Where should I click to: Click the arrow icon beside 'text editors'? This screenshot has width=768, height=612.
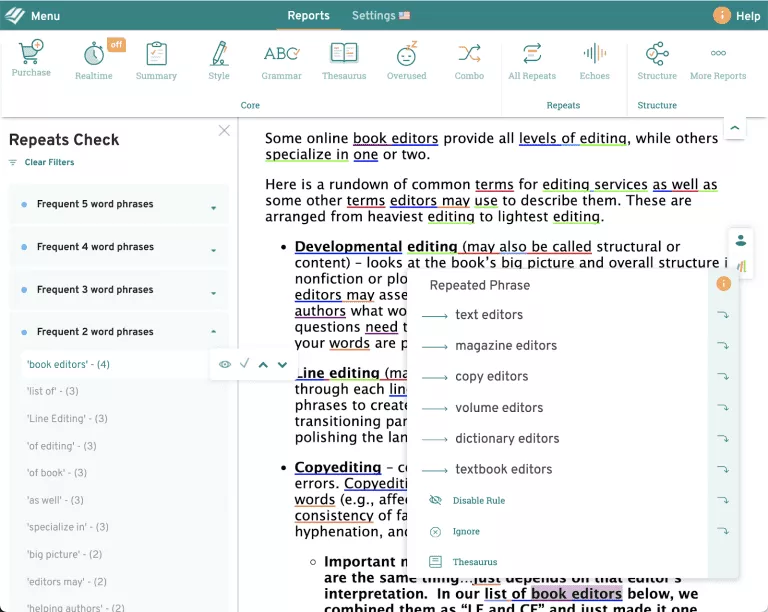[x=723, y=315]
